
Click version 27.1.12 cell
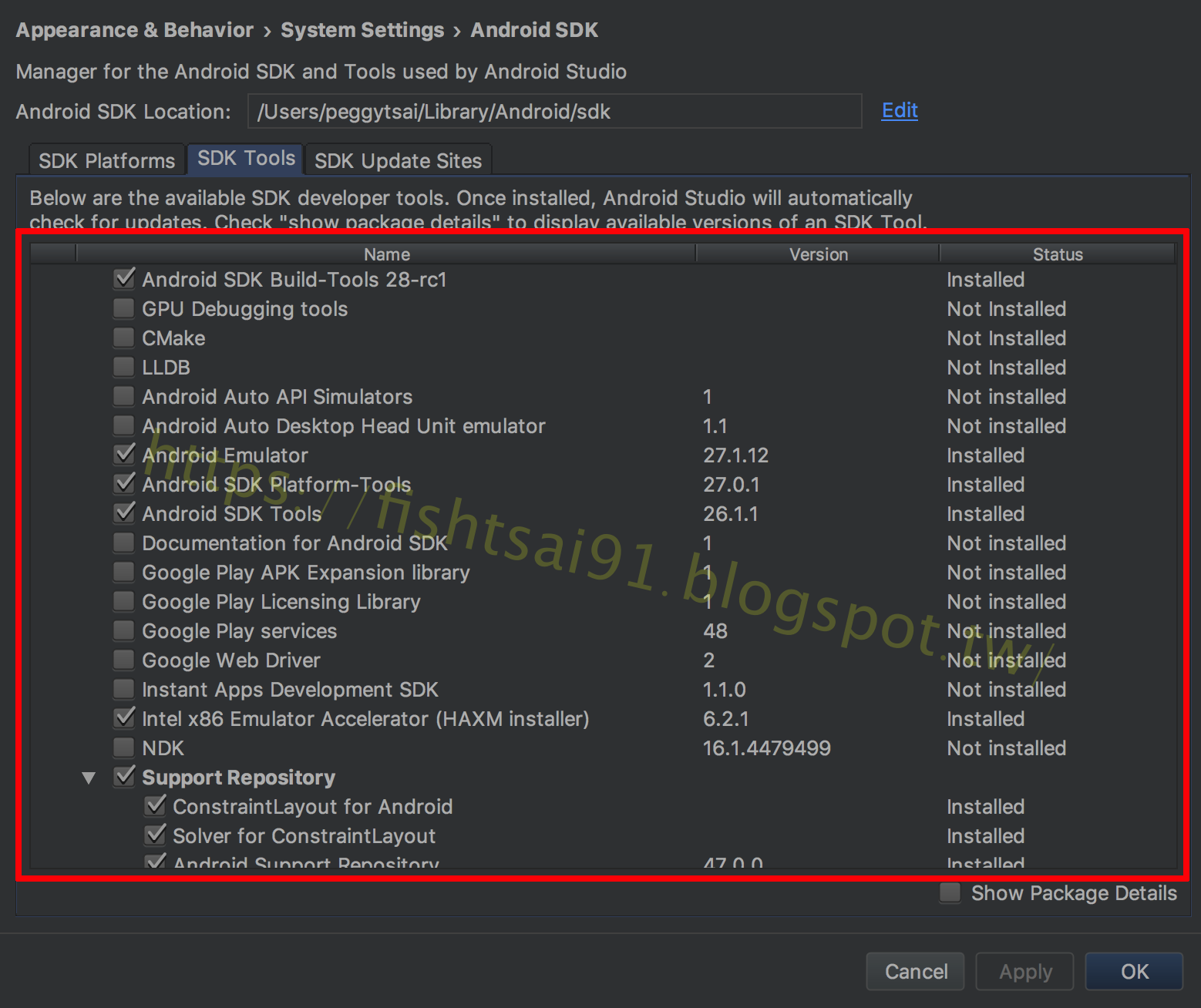pos(735,455)
